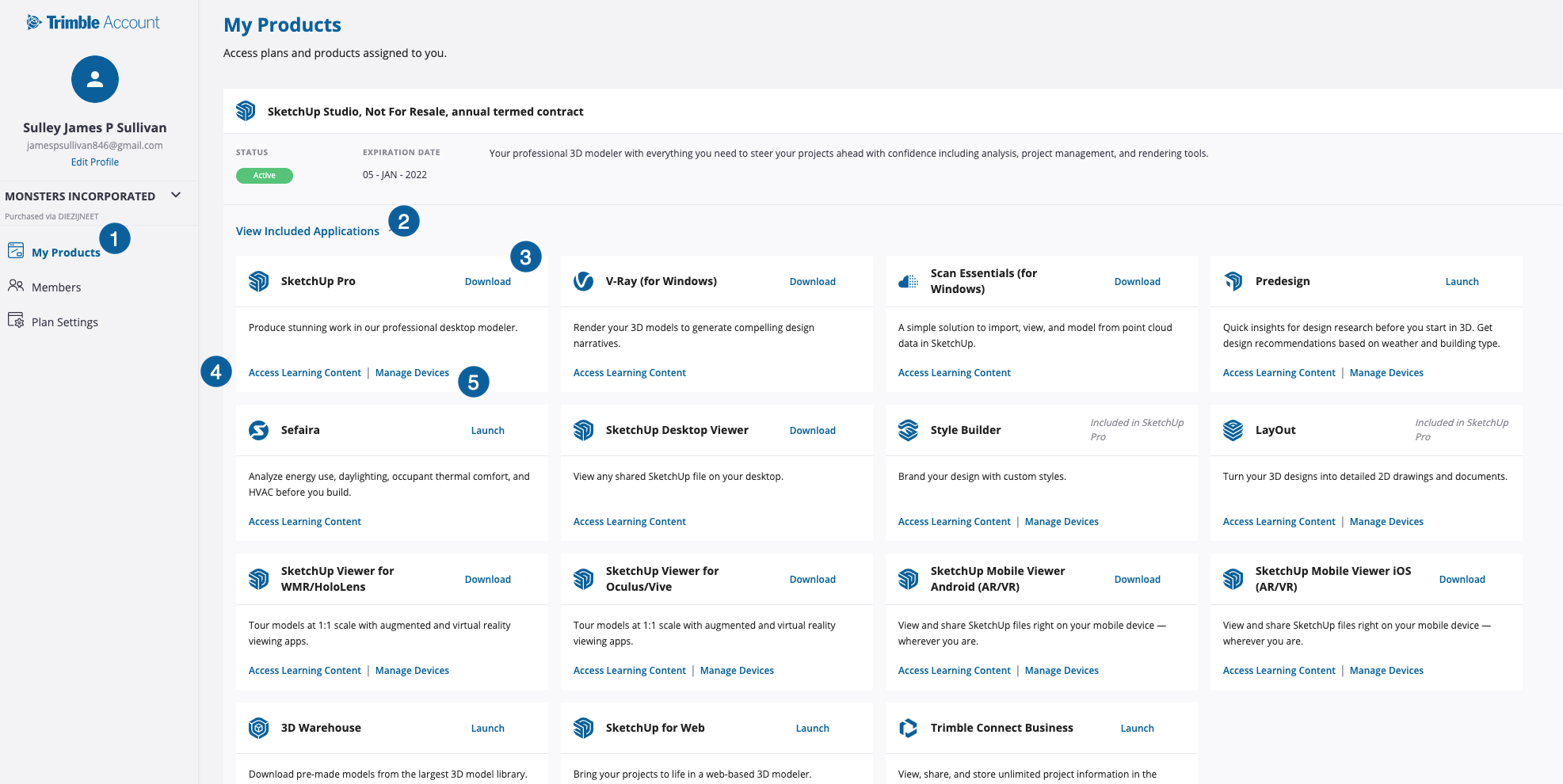Click the My Products sidebar icon
Viewport: 1563px width, 784px height.
coord(16,251)
